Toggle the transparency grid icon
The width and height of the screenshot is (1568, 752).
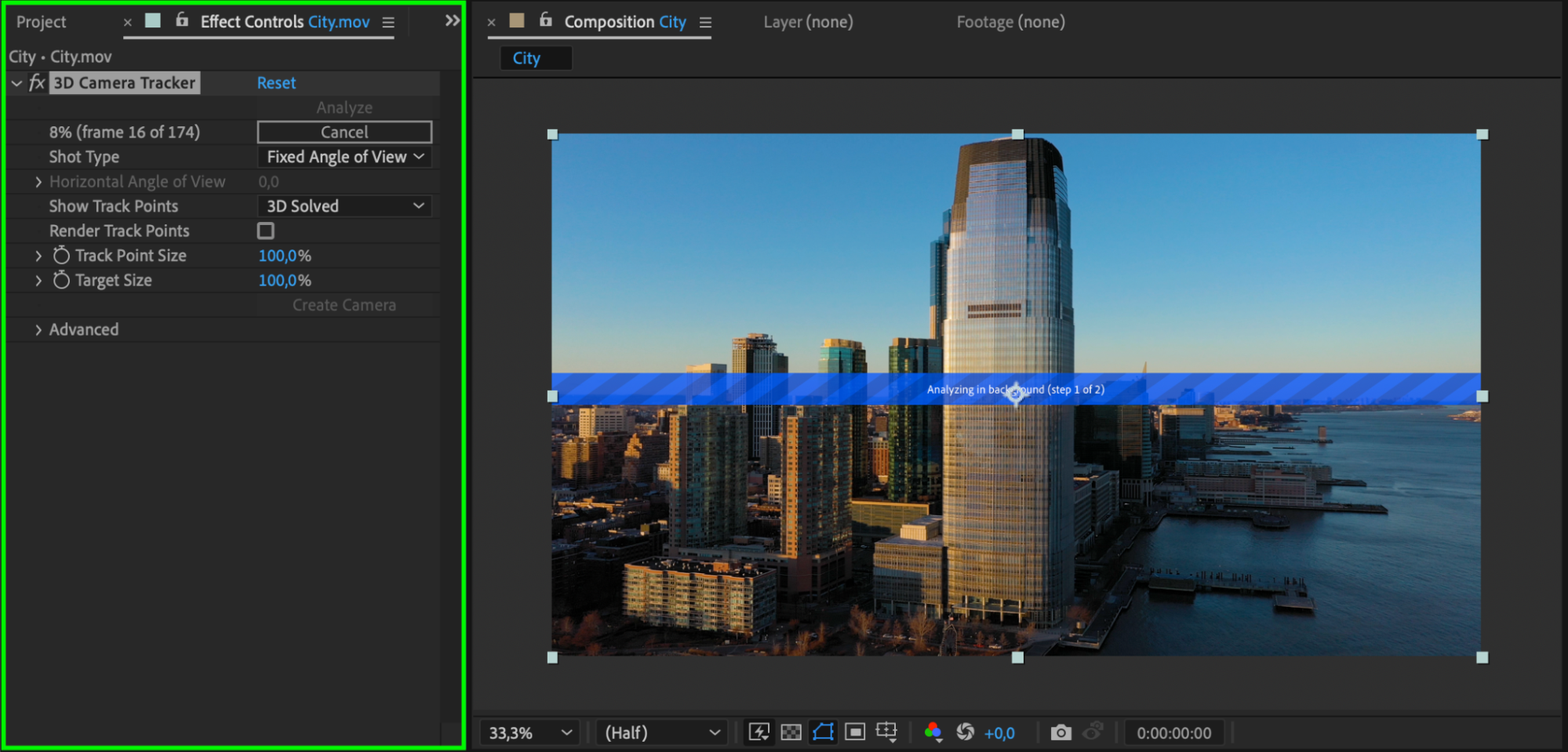[x=791, y=732]
